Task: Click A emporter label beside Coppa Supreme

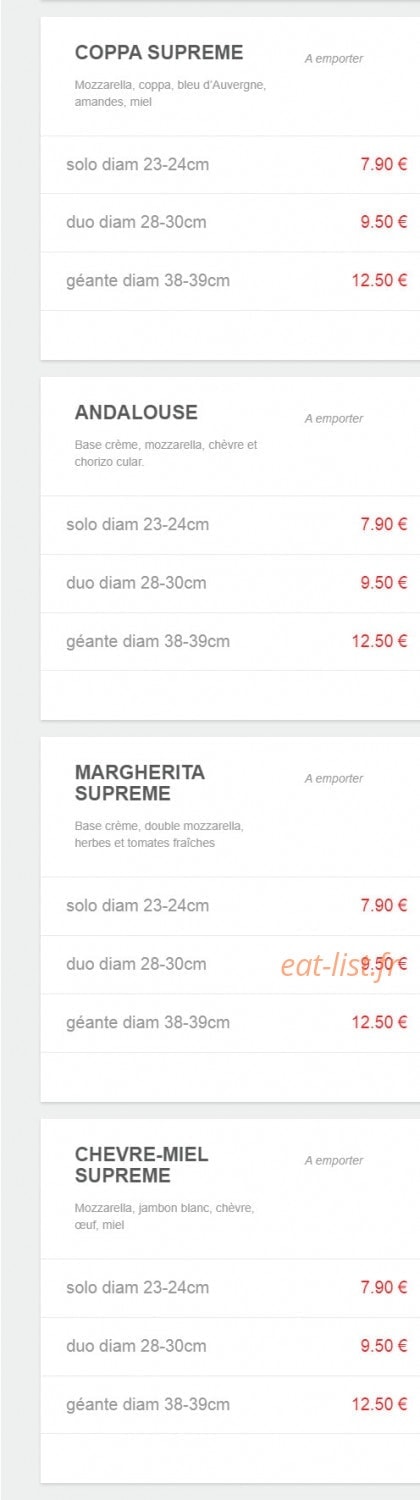Action: (x=334, y=59)
